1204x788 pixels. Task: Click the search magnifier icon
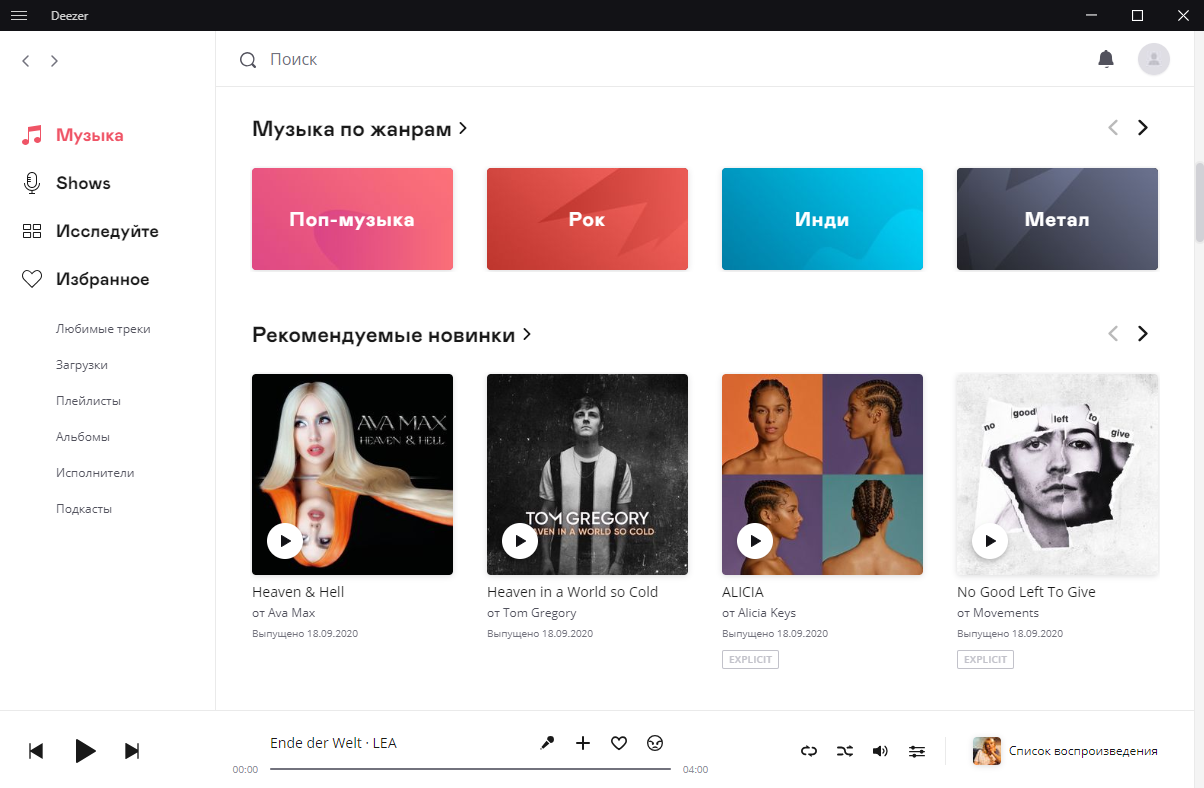tap(248, 60)
